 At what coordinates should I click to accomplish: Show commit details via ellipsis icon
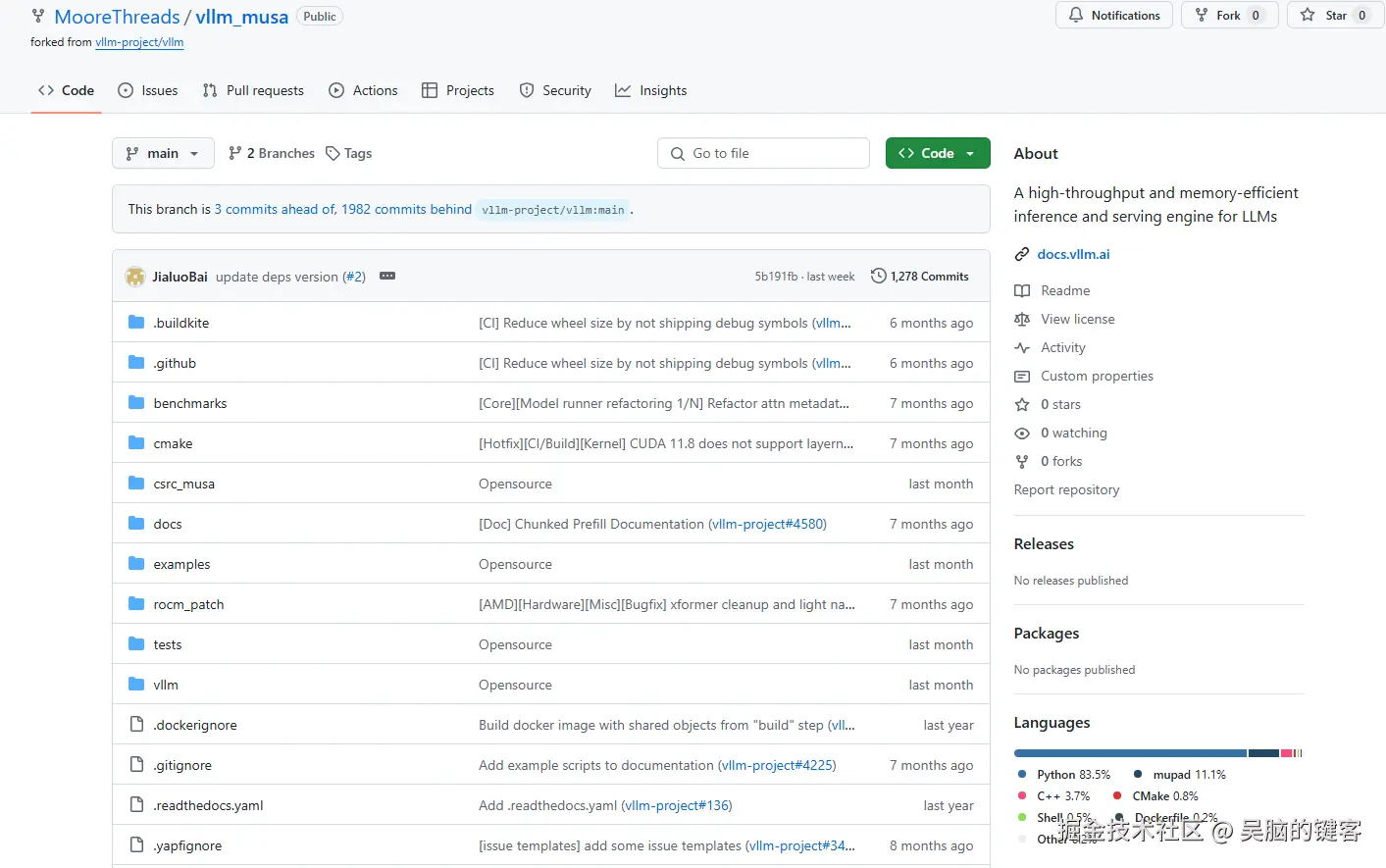pyautogui.click(x=387, y=277)
